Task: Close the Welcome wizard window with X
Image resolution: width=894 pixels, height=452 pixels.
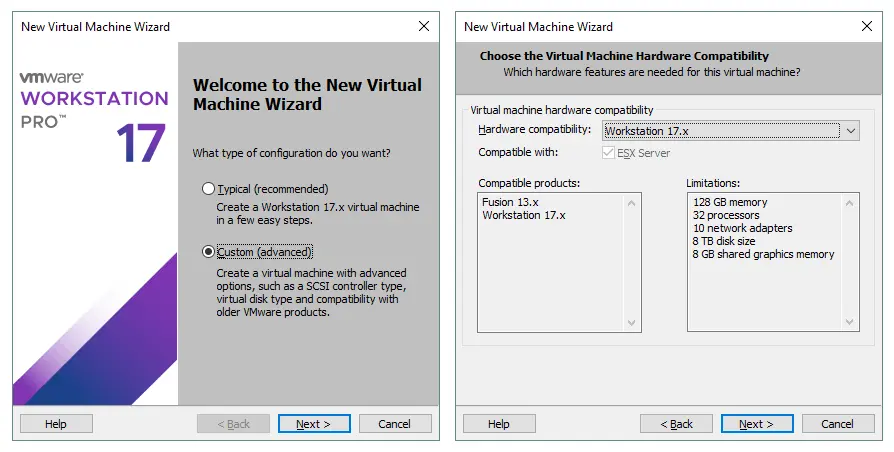Action: pos(423,27)
